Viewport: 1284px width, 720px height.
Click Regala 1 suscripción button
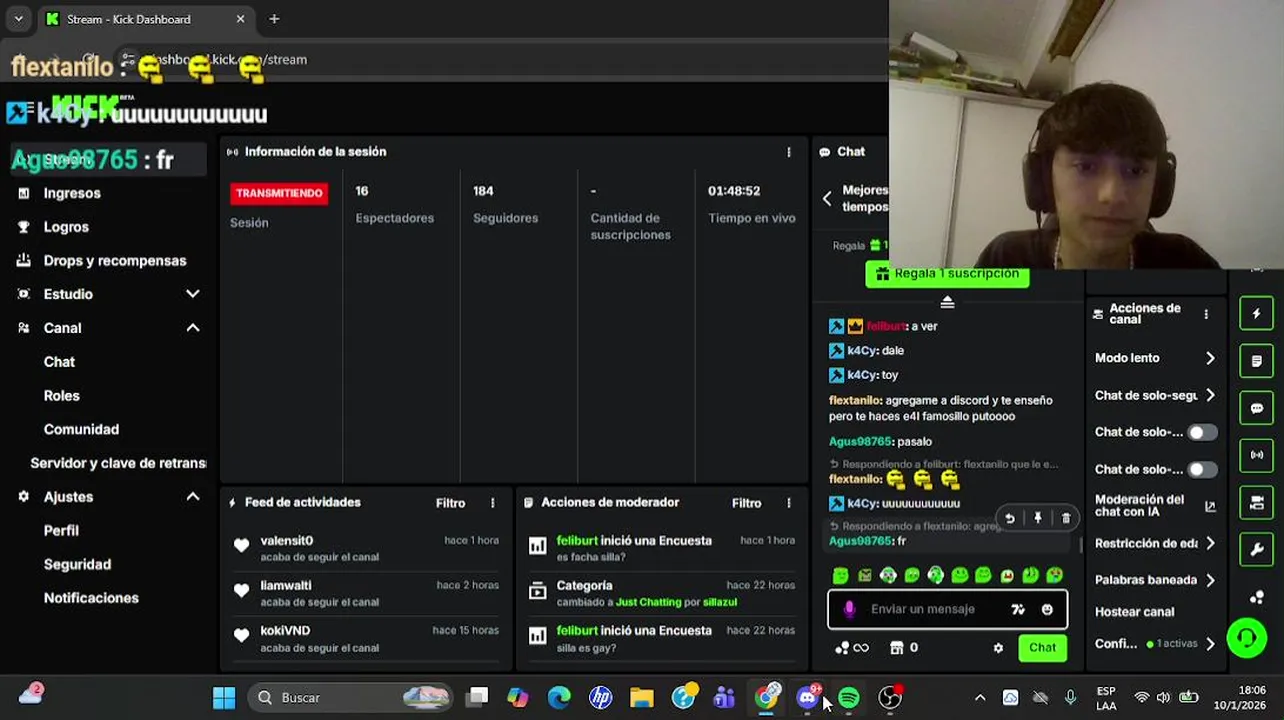click(x=947, y=274)
